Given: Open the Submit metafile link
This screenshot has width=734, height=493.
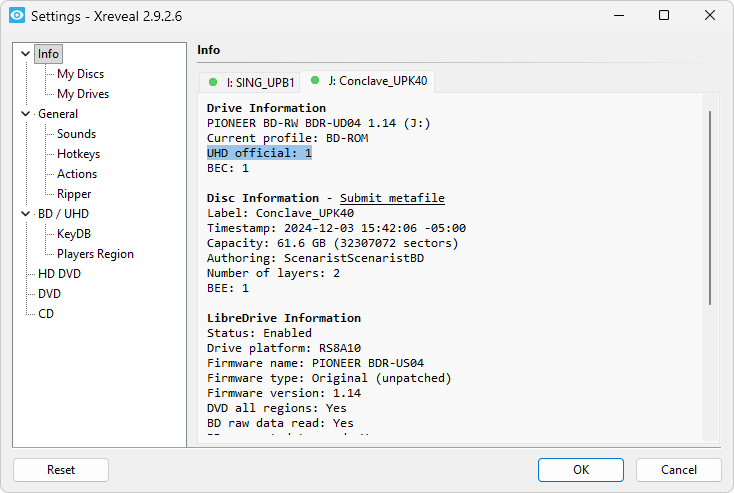Looking at the screenshot, I should tap(392, 198).
